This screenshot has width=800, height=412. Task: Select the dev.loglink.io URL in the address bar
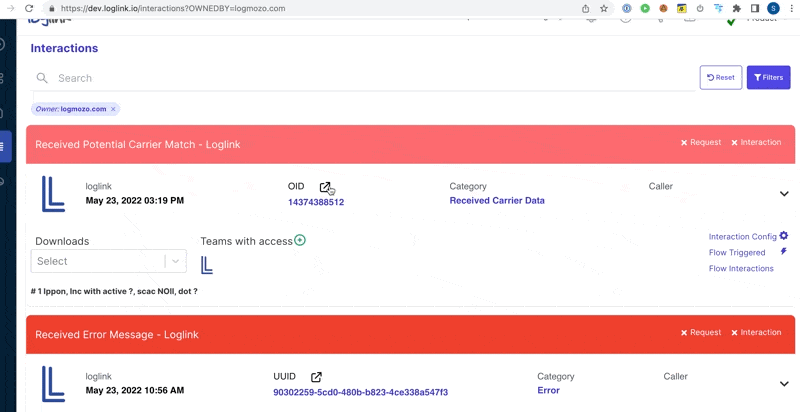[x=173, y=9]
